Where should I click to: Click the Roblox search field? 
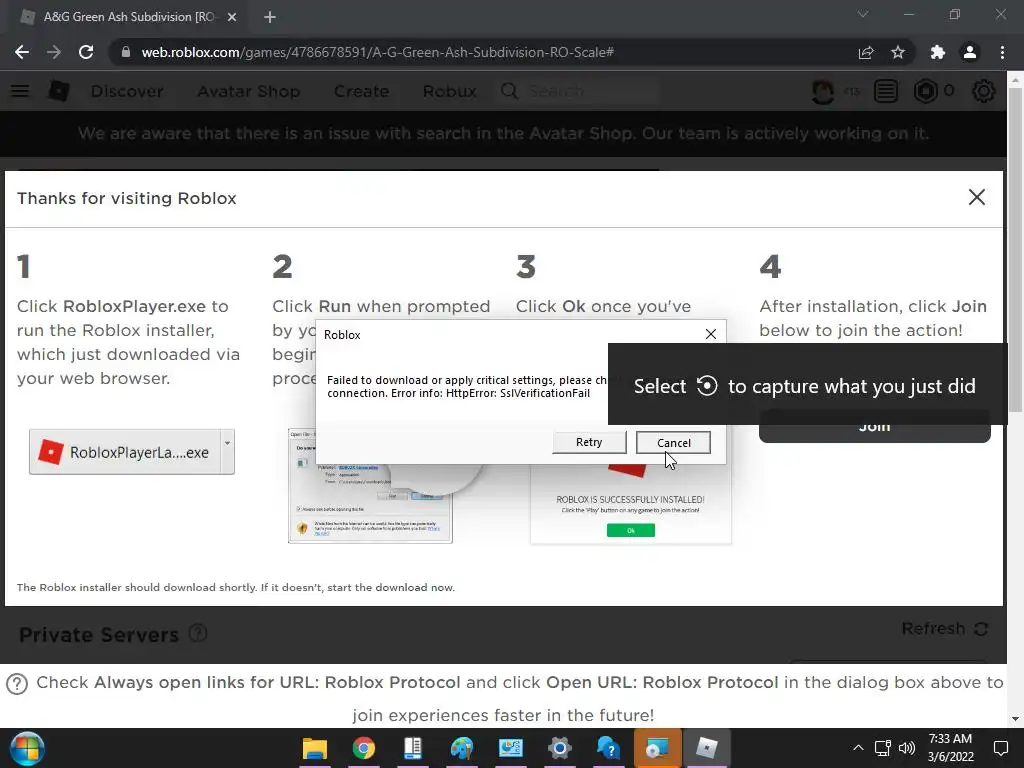click(579, 91)
